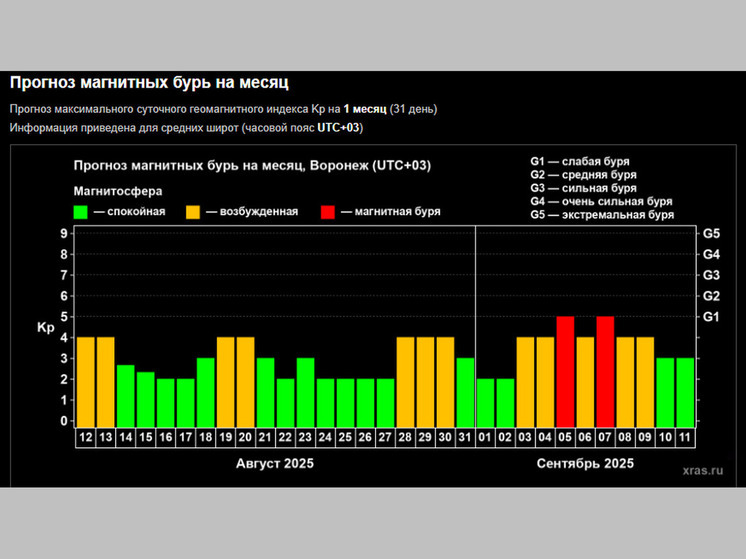Click the red bar for September 07
The width and height of the screenshot is (746, 559).
605,369
